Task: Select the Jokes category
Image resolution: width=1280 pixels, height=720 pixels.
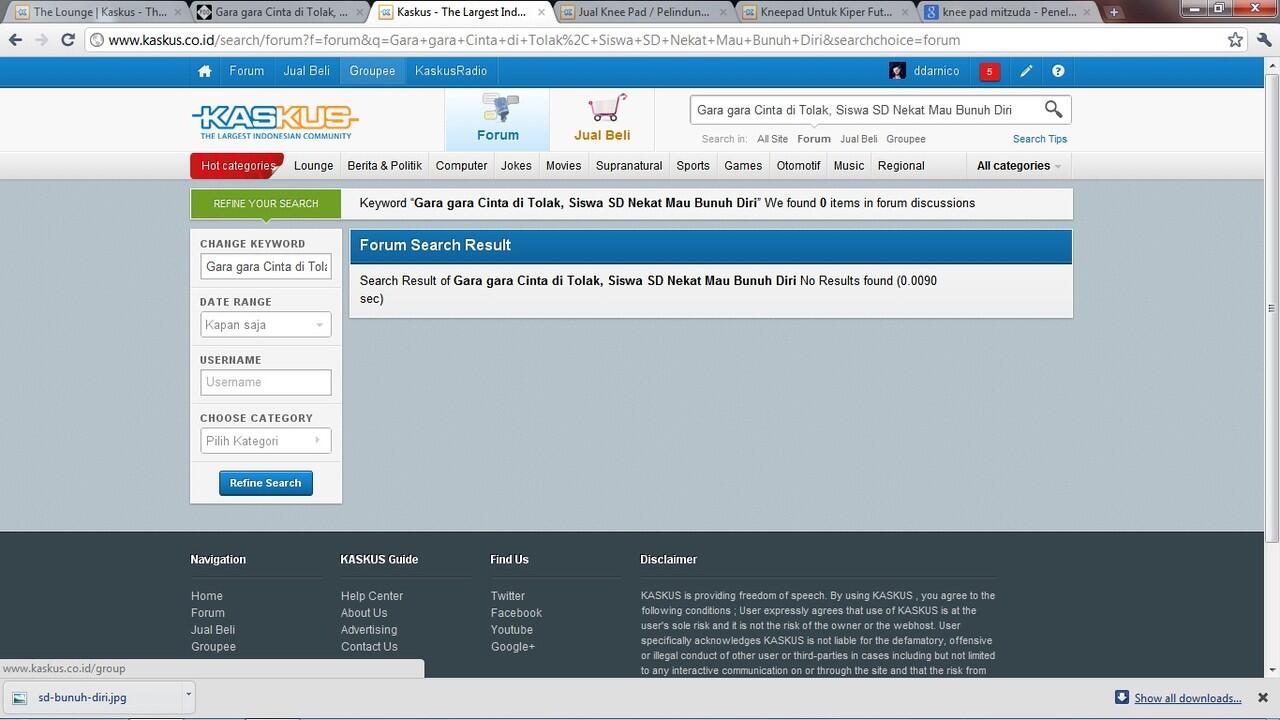Action: (516, 166)
